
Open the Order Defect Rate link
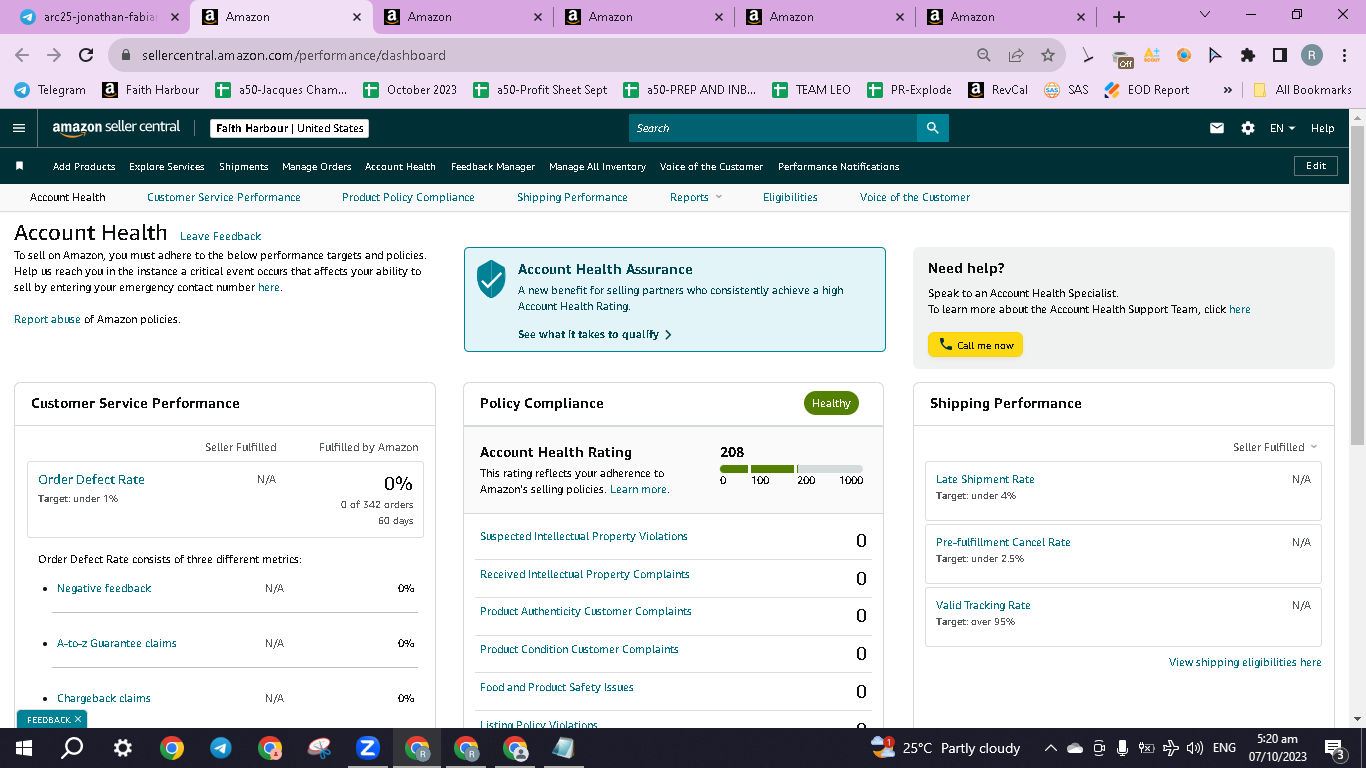pyautogui.click(x=91, y=479)
